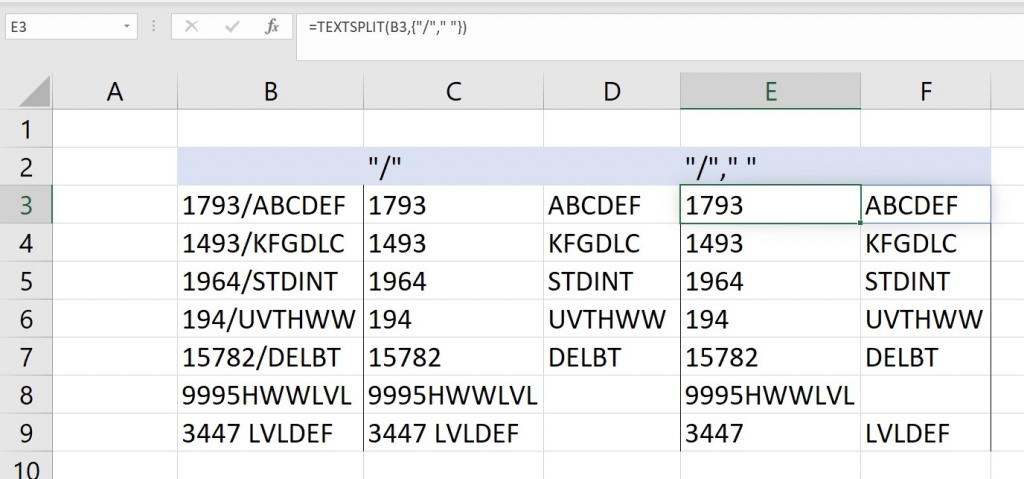
Task: Select column F header
Action: tap(925, 92)
